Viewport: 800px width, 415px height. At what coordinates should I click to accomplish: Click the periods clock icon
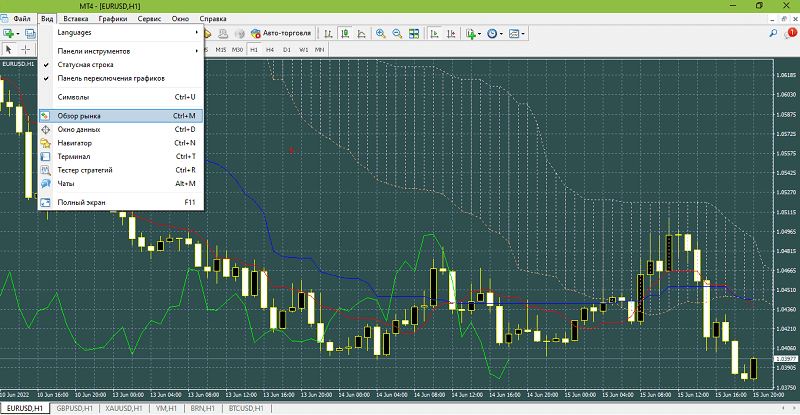492,34
